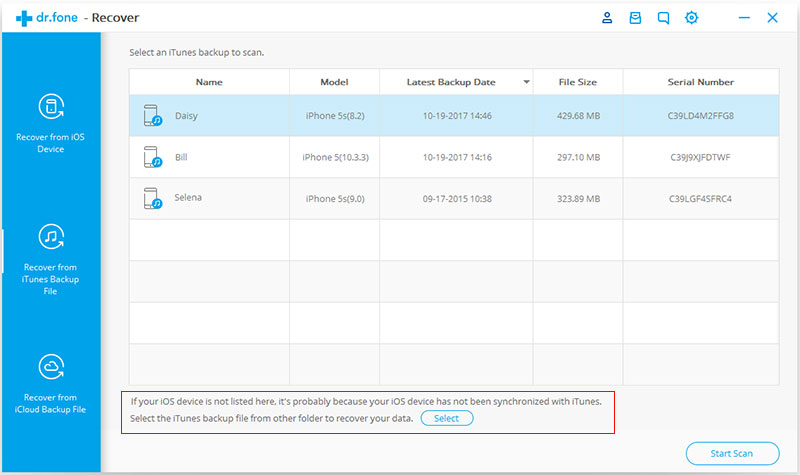
Task: Open the Recover from iCloud Backup File label
Action: point(51,404)
